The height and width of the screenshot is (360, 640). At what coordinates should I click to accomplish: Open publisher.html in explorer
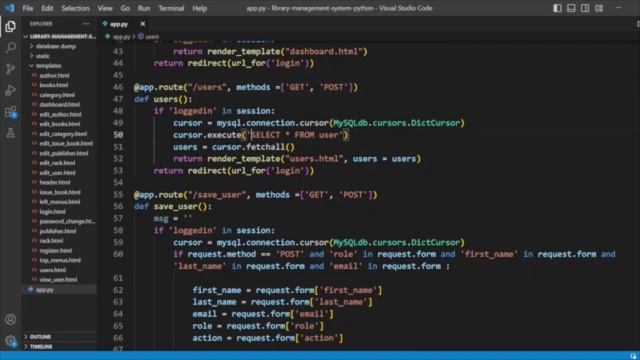coord(58,231)
